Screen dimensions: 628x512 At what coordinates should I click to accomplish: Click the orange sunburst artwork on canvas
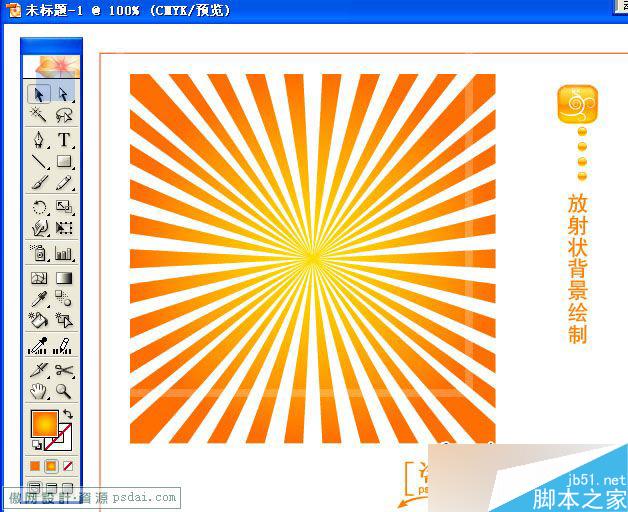coord(312,258)
